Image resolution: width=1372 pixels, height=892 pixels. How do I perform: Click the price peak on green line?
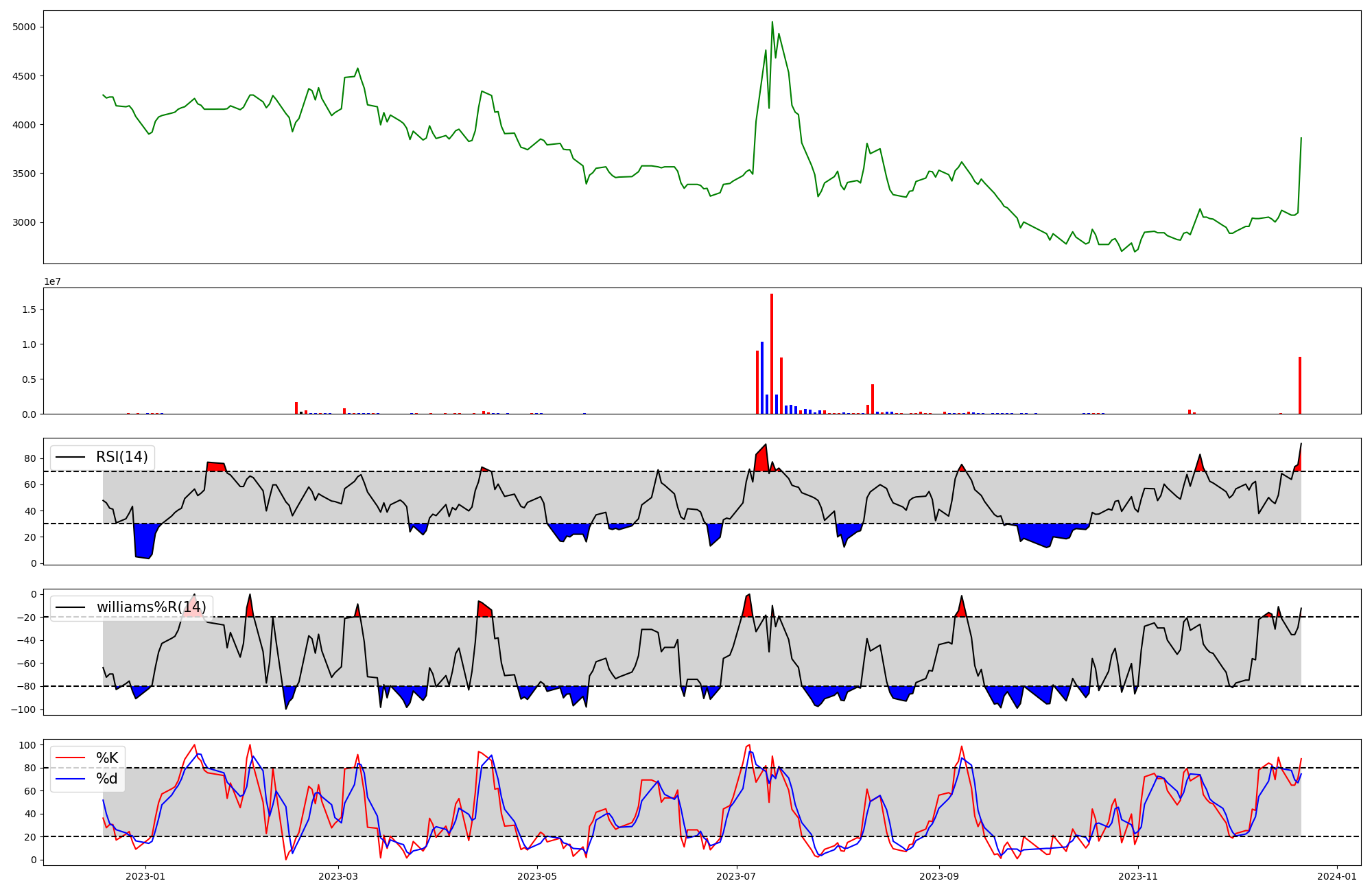[772, 23]
